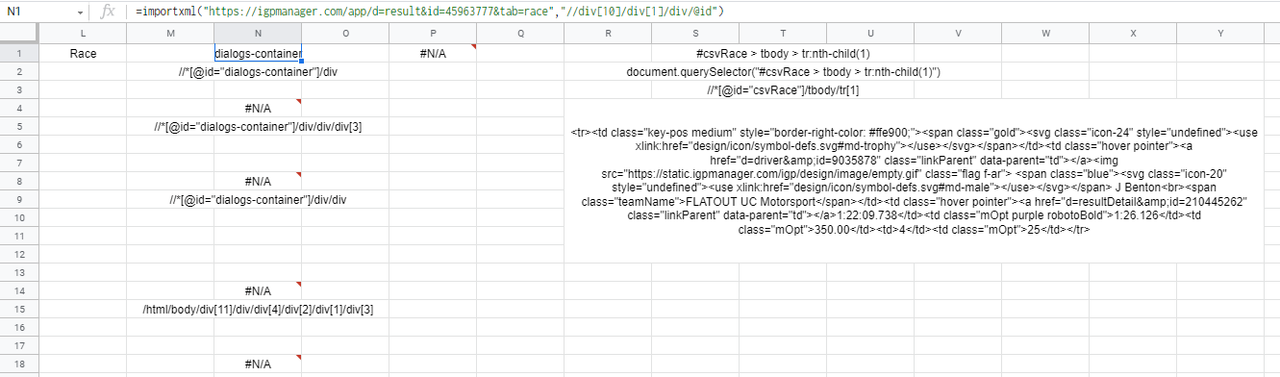The width and height of the screenshot is (1280, 377).
Task: Select row 9 header
Action: [x=20, y=199]
